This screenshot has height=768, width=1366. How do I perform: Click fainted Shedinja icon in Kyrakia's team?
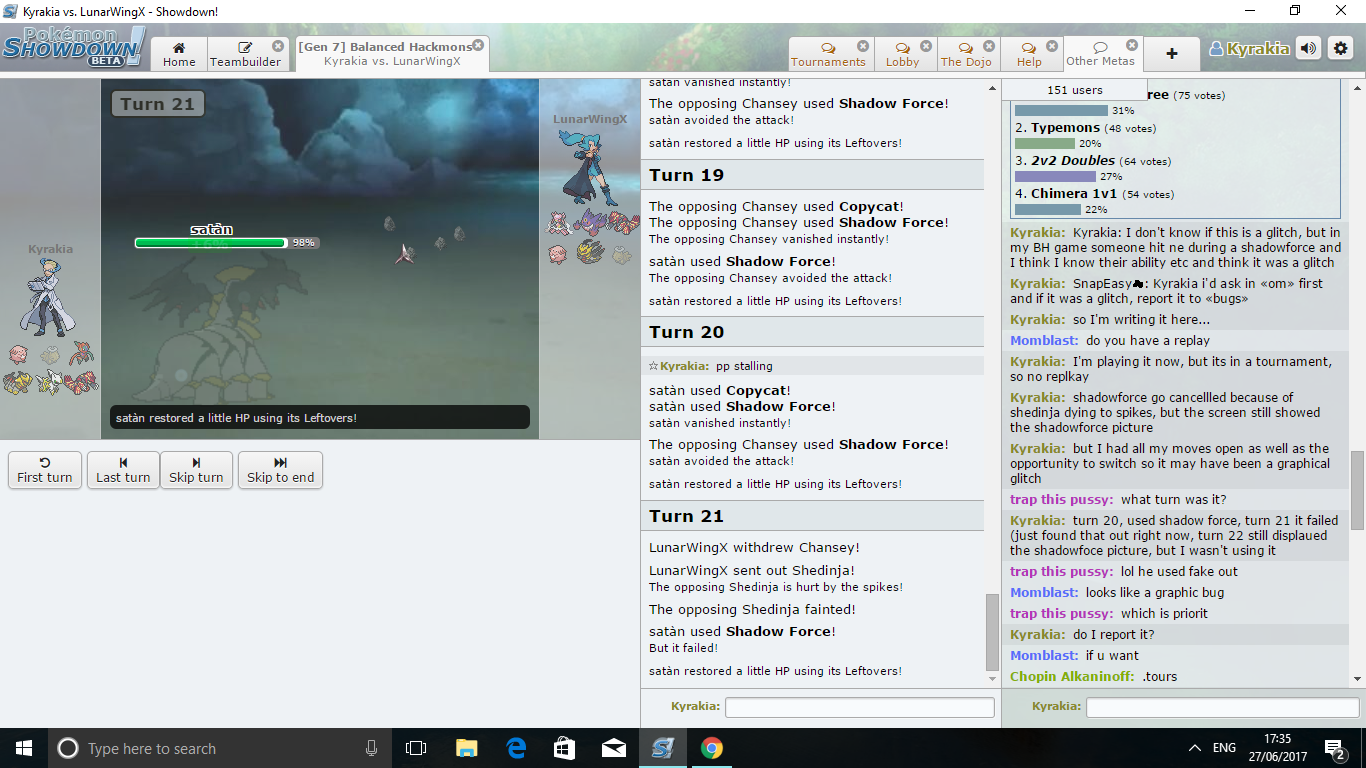[50, 354]
